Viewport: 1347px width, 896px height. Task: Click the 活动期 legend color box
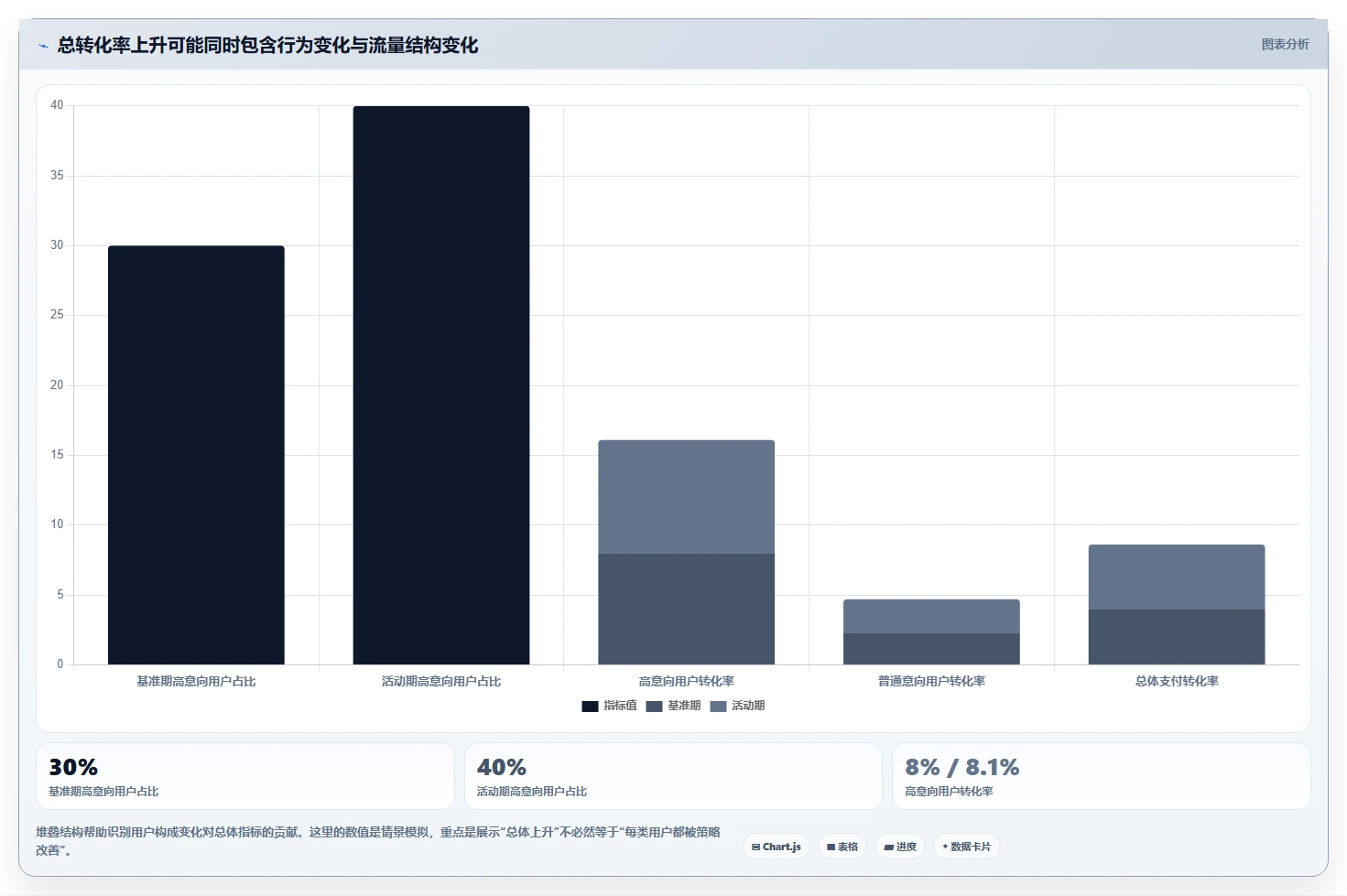(x=718, y=707)
